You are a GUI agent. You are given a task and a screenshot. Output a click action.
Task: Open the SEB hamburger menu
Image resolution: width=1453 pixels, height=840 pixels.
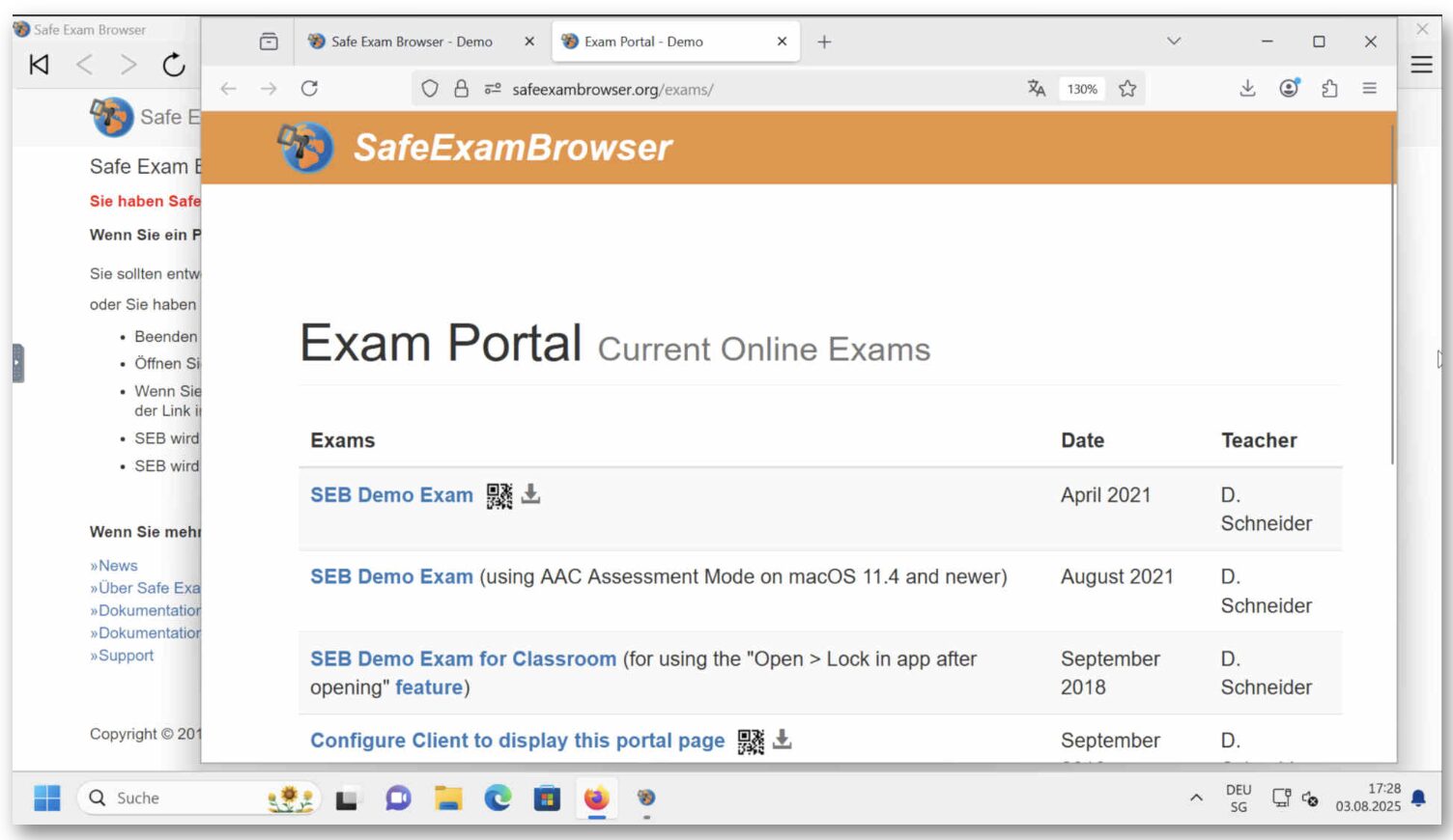click(1421, 65)
